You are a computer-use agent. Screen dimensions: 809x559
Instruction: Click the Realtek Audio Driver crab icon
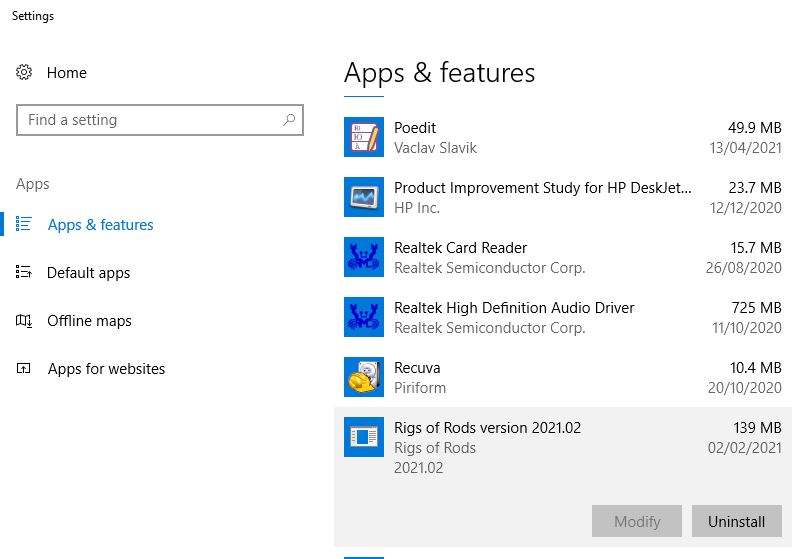(x=364, y=316)
